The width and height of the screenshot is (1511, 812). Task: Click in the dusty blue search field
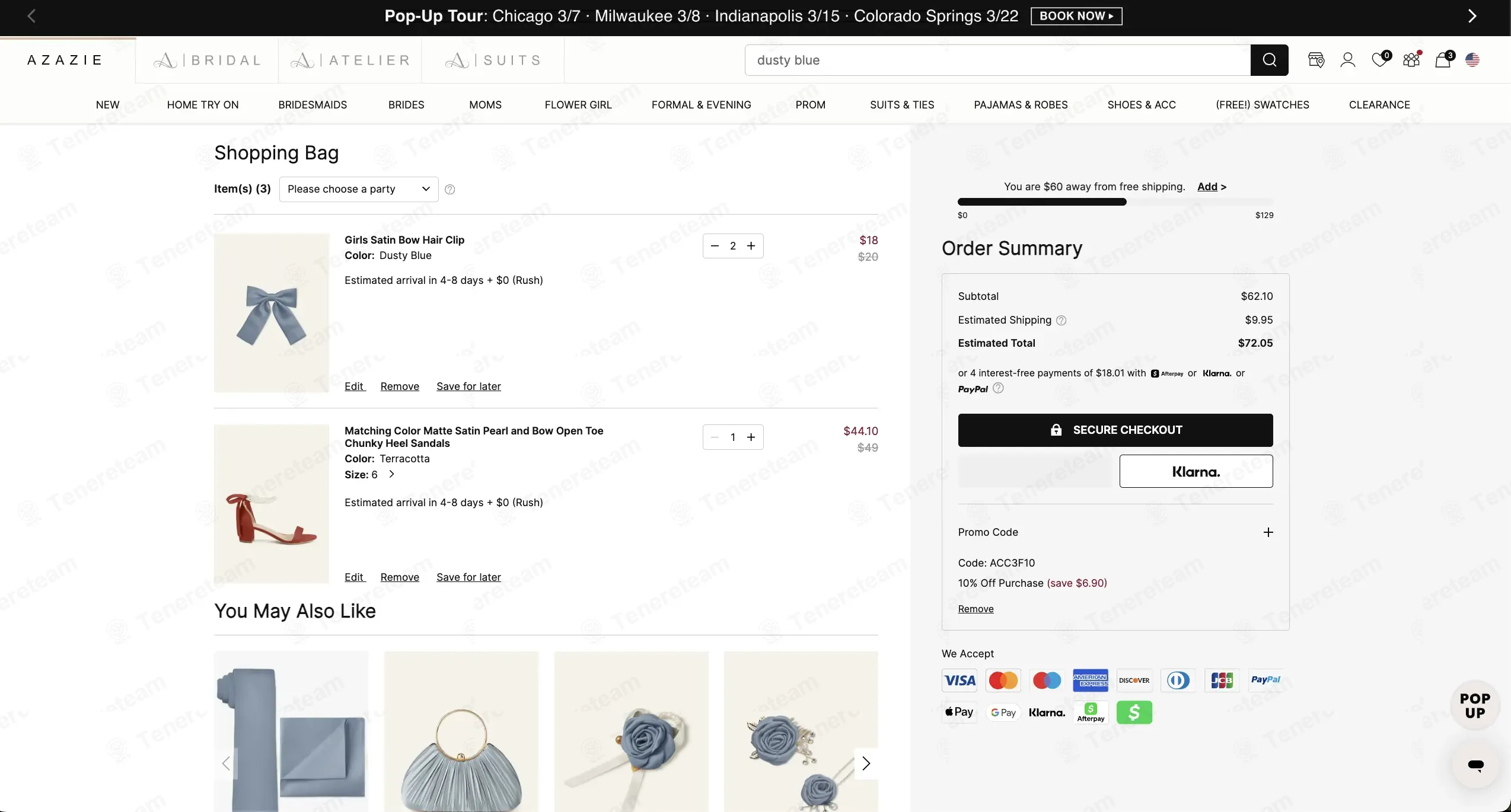point(997,60)
